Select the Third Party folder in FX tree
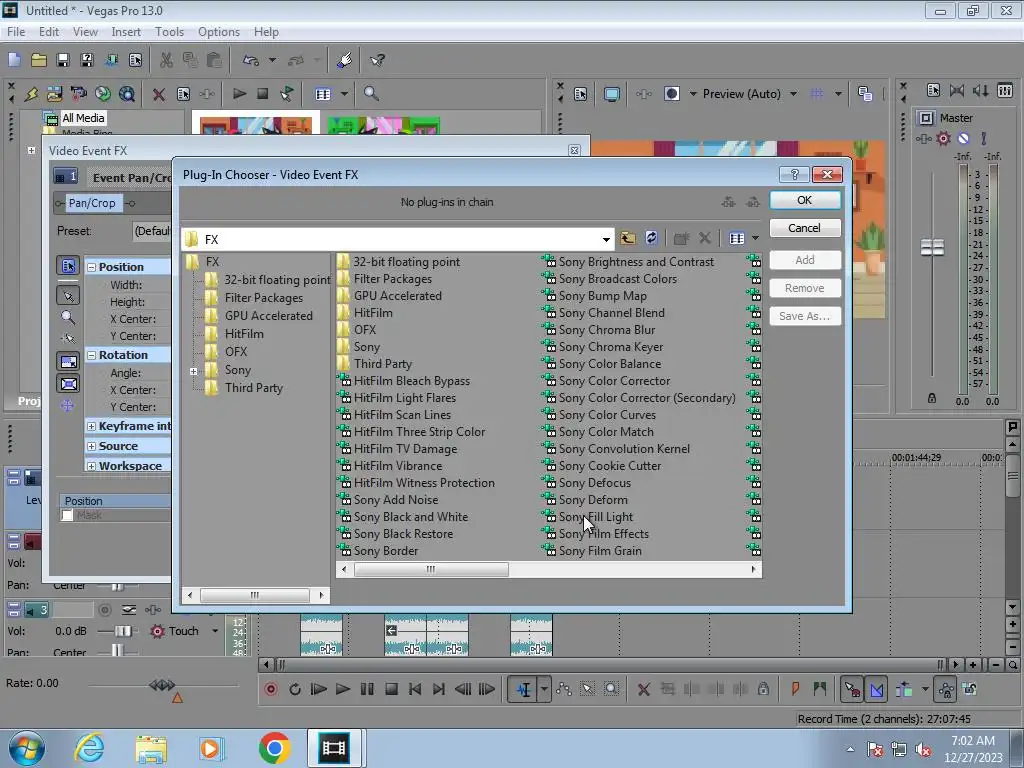The width and height of the screenshot is (1024, 768). [x=253, y=388]
